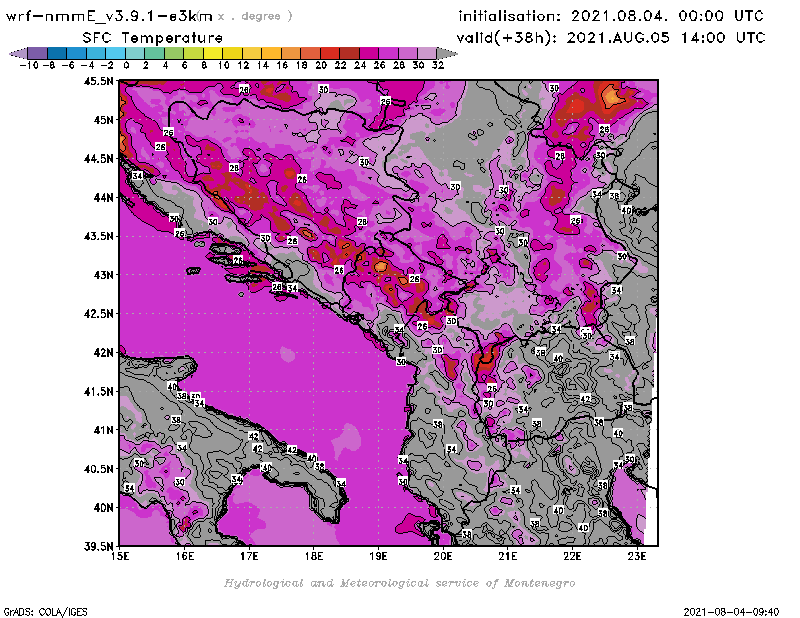
Task: Click the '15E' longitude label
Action: [x=120, y=556]
